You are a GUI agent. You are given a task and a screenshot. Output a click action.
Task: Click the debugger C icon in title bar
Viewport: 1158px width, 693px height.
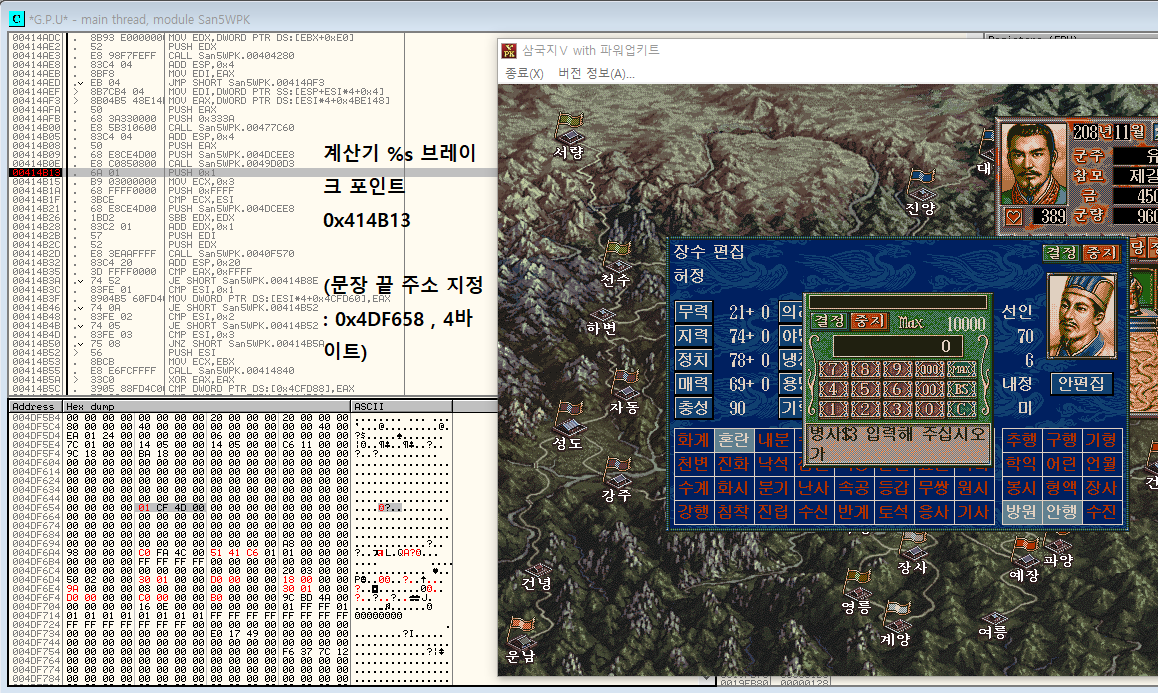point(16,18)
